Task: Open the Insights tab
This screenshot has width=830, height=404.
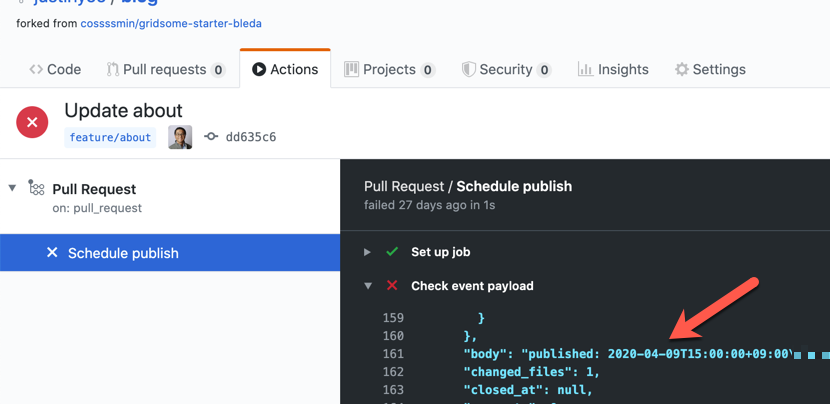Action: tap(613, 69)
